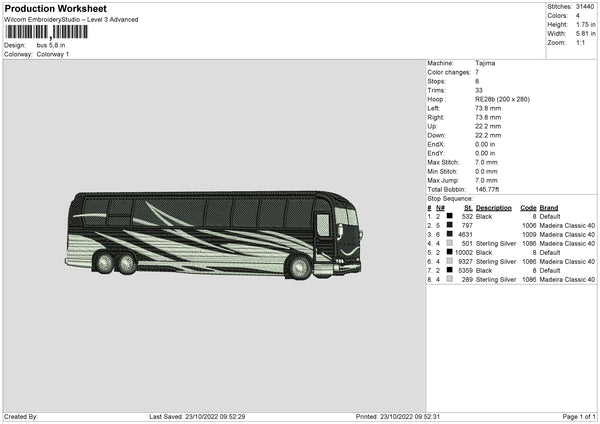This screenshot has width=600, height=424.
Task: Click the bus embroidery design preview
Action: (x=214, y=235)
